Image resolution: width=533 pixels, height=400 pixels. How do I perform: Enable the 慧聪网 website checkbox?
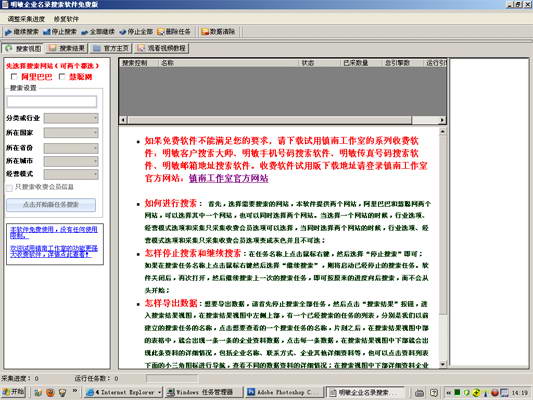62,77
